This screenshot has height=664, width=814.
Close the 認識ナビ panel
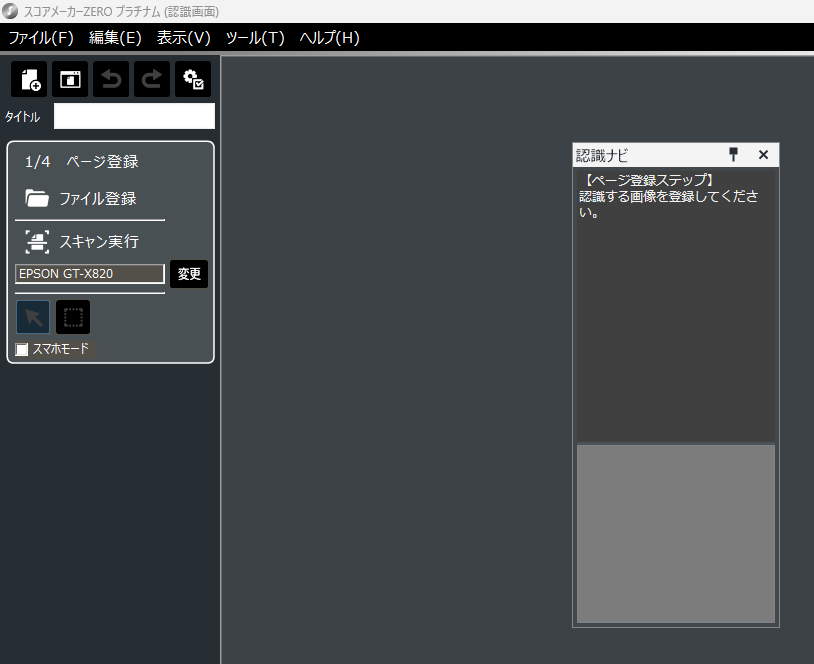pos(763,154)
